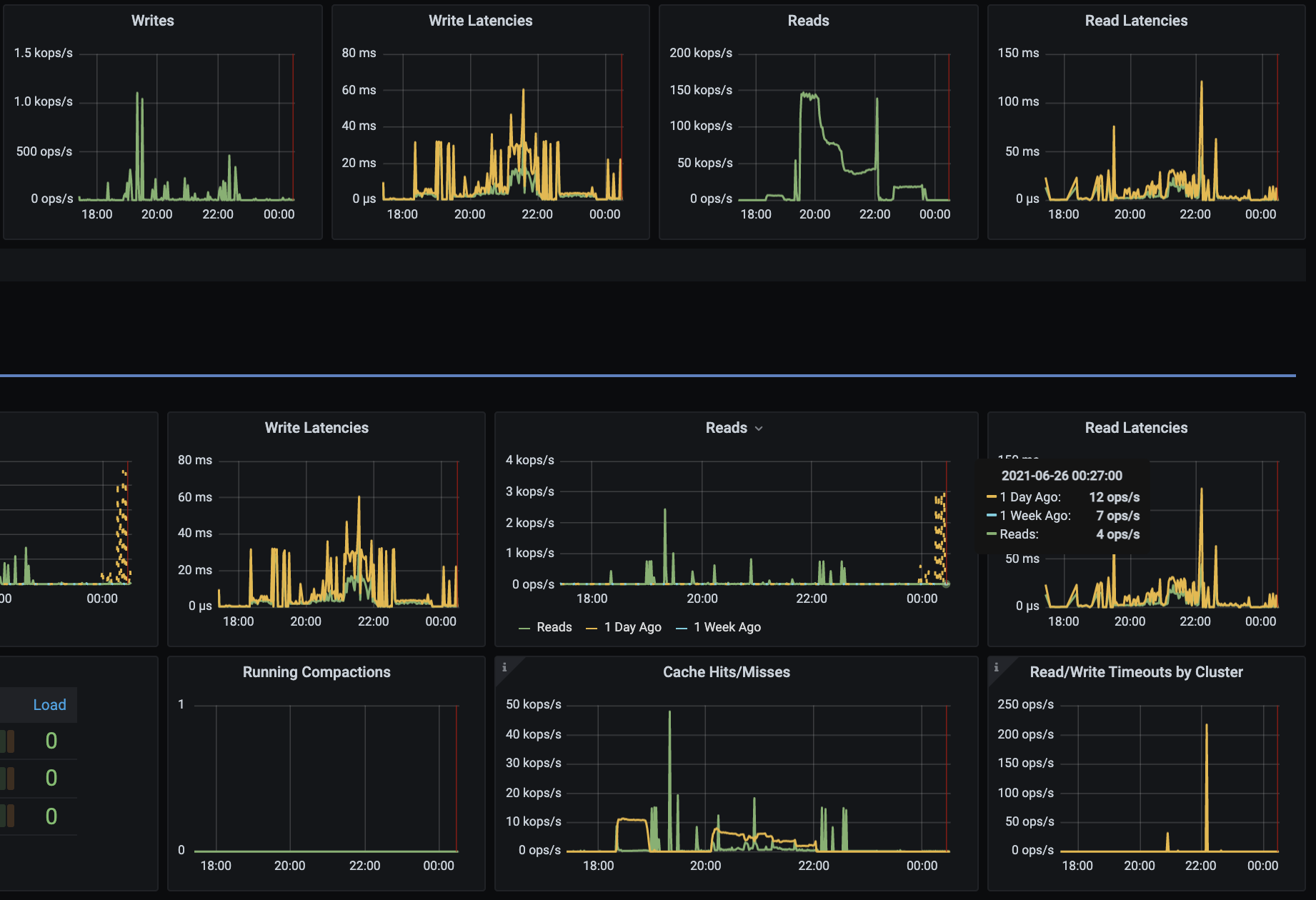
Task: Click the data point circle on the Reads graph
Action: click(x=947, y=584)
